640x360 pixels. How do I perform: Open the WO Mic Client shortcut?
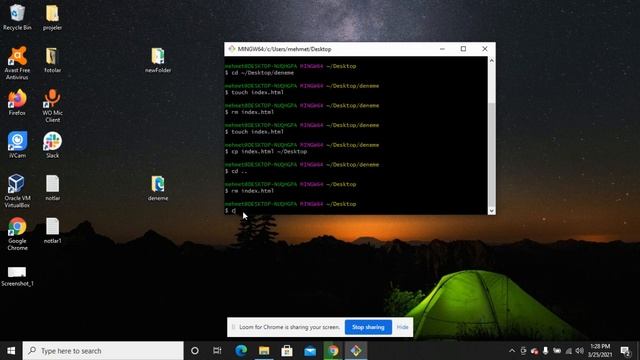tap(52, 106)
